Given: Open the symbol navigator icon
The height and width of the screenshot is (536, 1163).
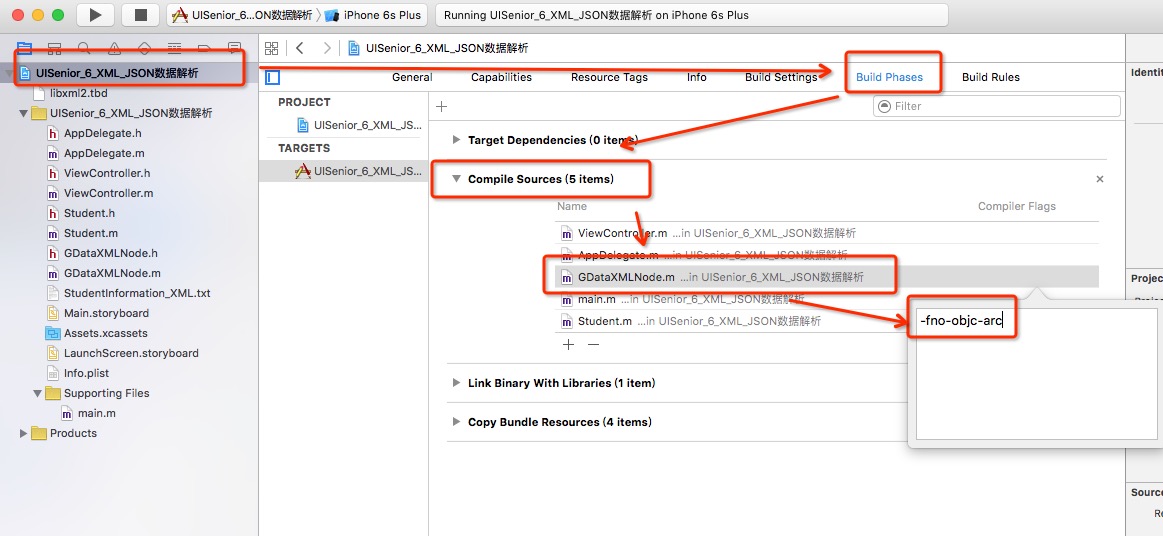Looking at the screenshot, I should 54,49.
